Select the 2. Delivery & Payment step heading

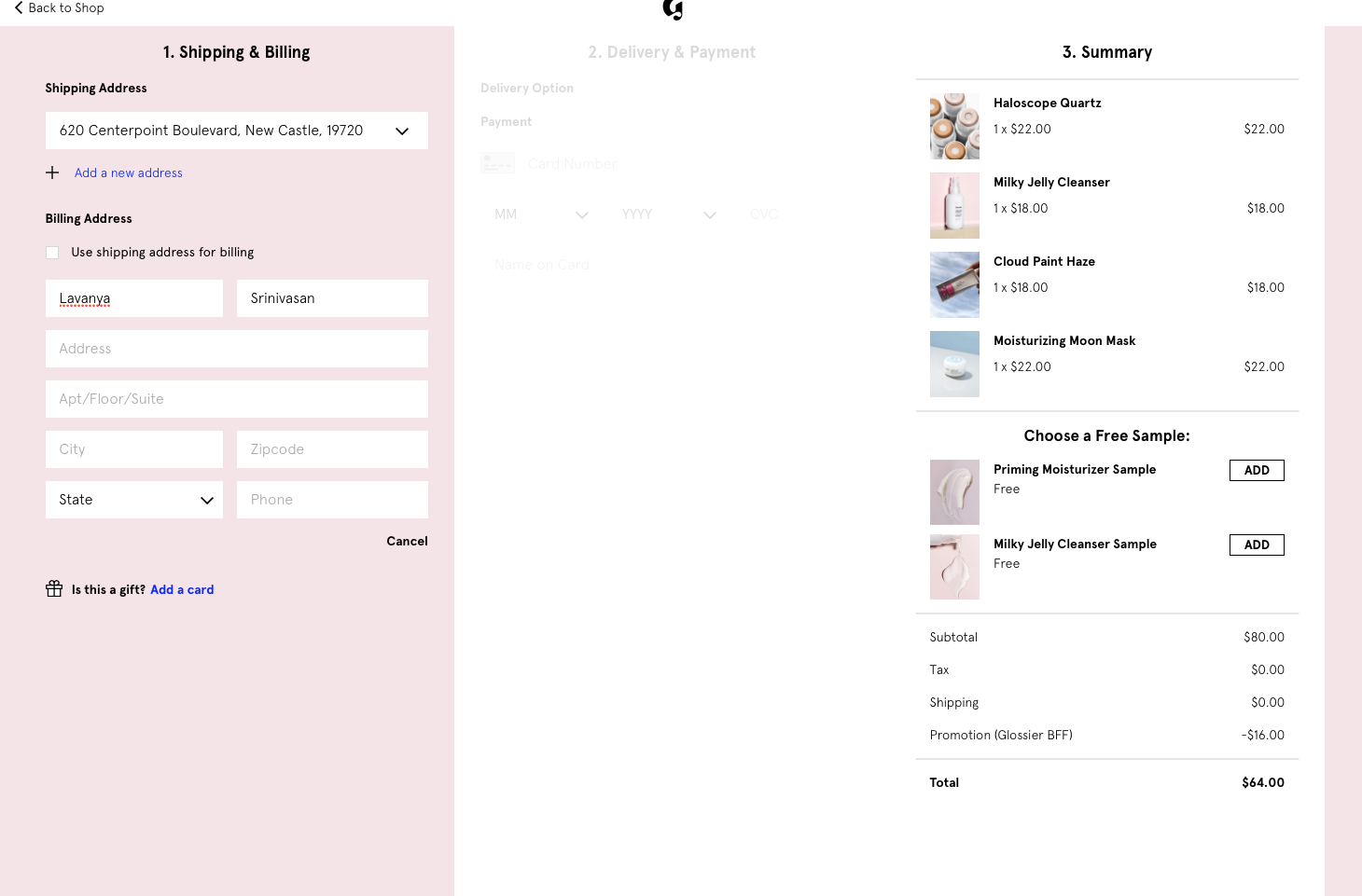pos(672,52)
